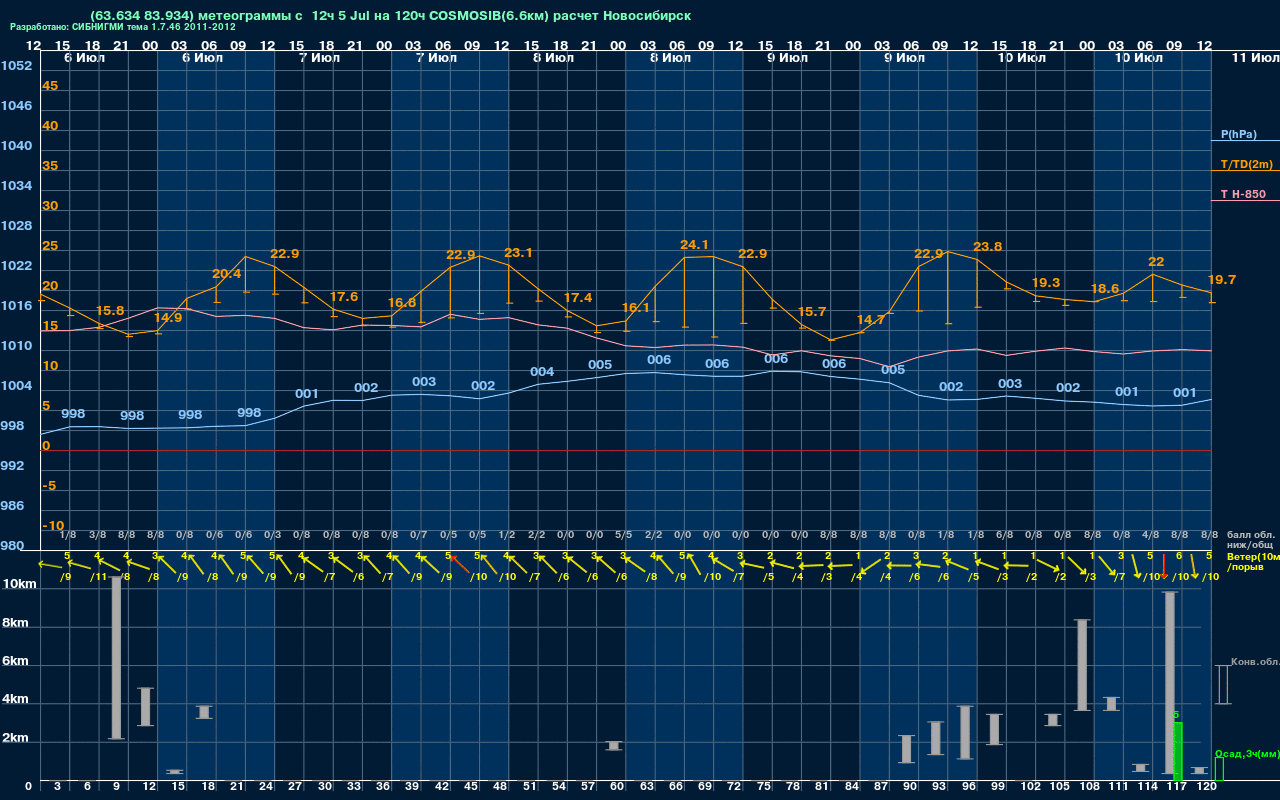
Task: Select hour 108 on the bottom axis
Action: (x=1089, y=787)
